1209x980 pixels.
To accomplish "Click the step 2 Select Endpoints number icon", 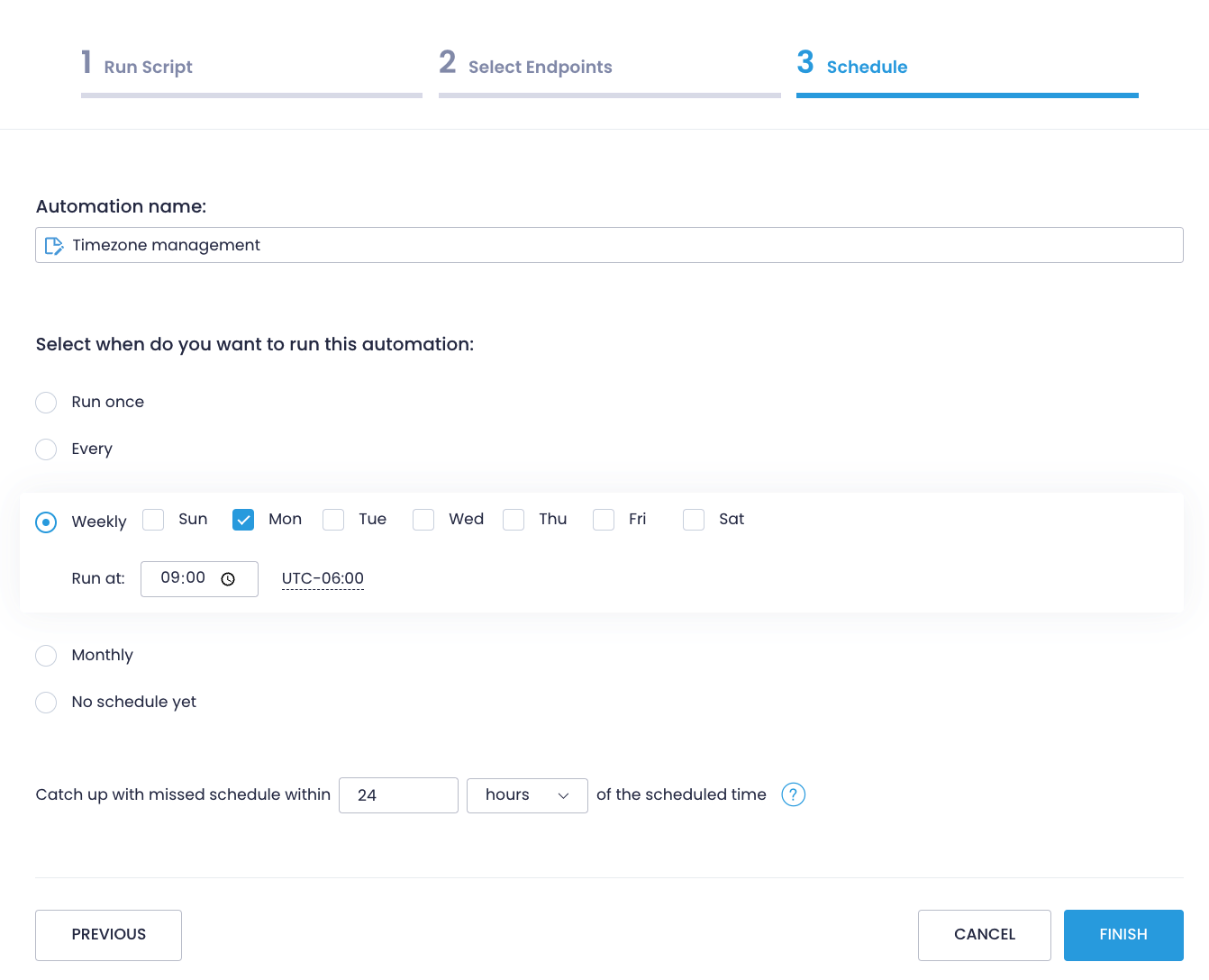I will (x=448, y=61).
